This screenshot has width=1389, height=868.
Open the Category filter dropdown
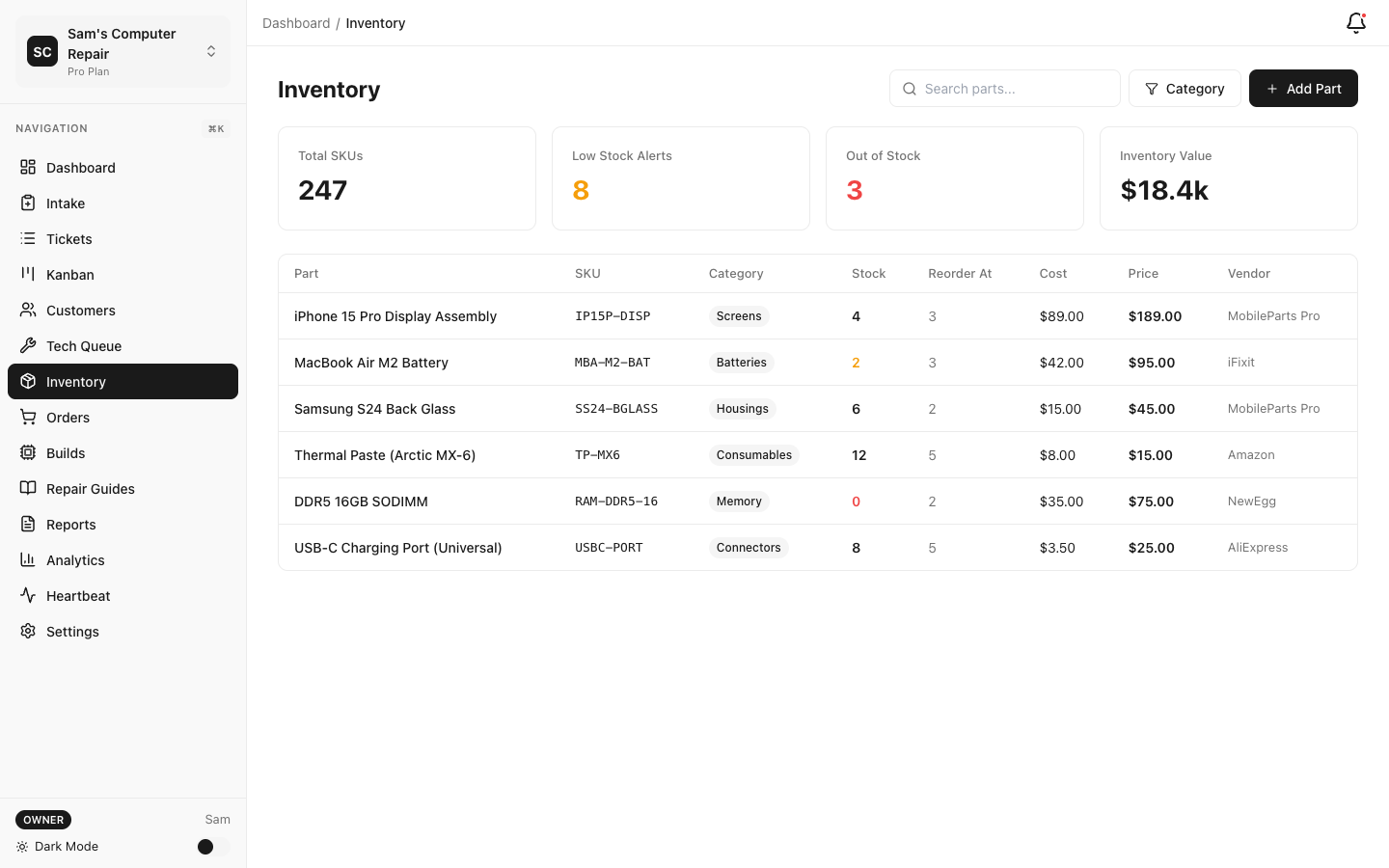(1185, 88)
